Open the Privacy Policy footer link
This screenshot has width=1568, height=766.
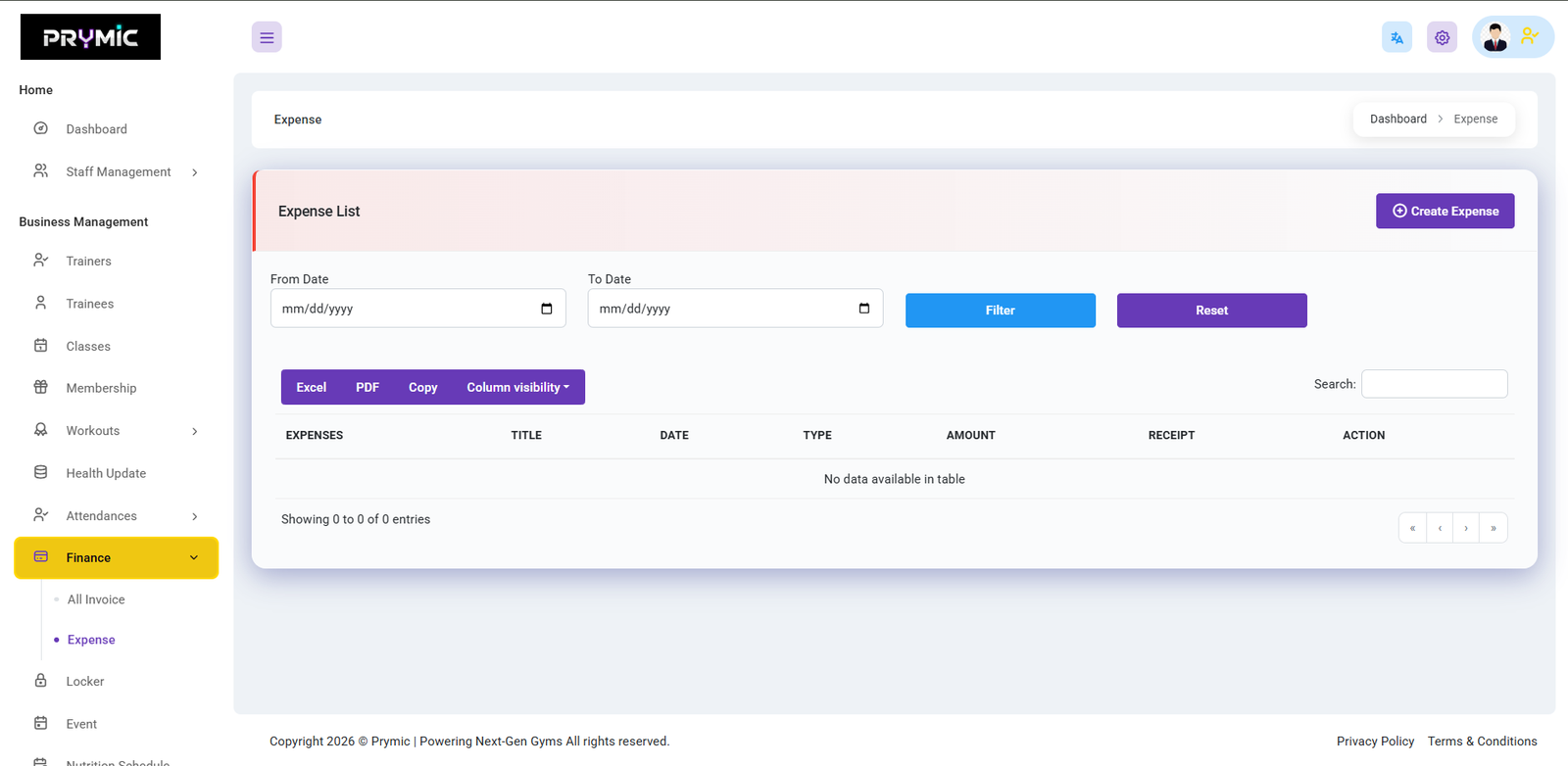coord(1375,742)
